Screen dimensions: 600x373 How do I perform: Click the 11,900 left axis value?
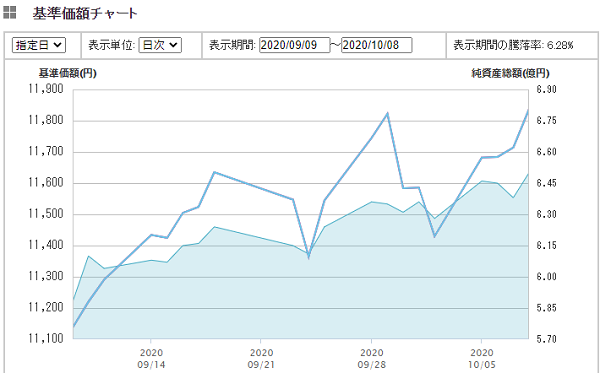[46, 89]
